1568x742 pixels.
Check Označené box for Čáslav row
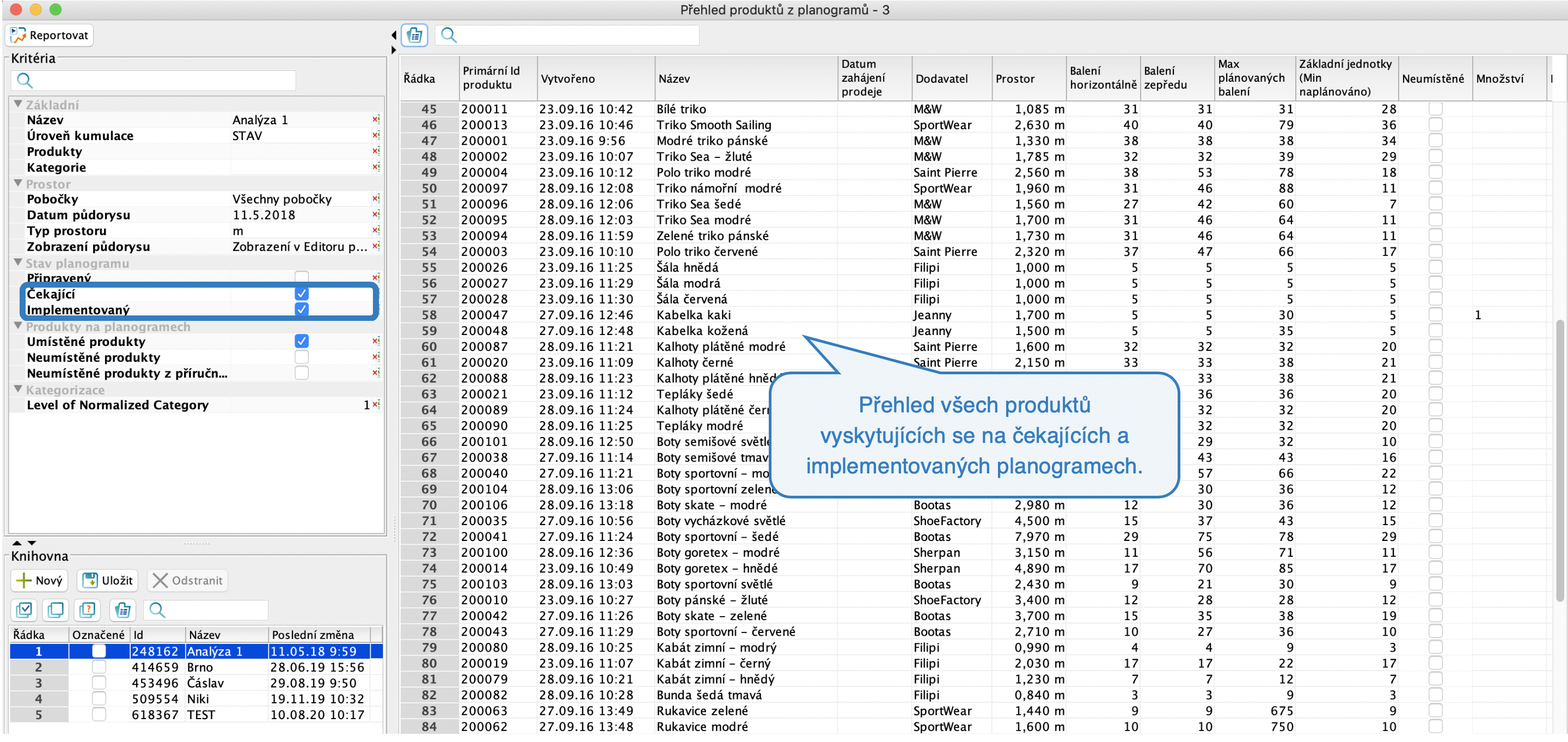99,683
